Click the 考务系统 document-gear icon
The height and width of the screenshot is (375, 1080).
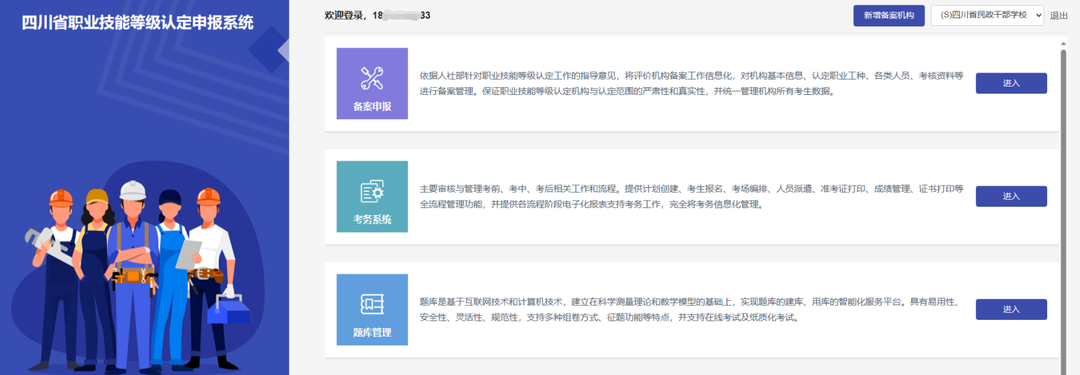tap(372, 191)
